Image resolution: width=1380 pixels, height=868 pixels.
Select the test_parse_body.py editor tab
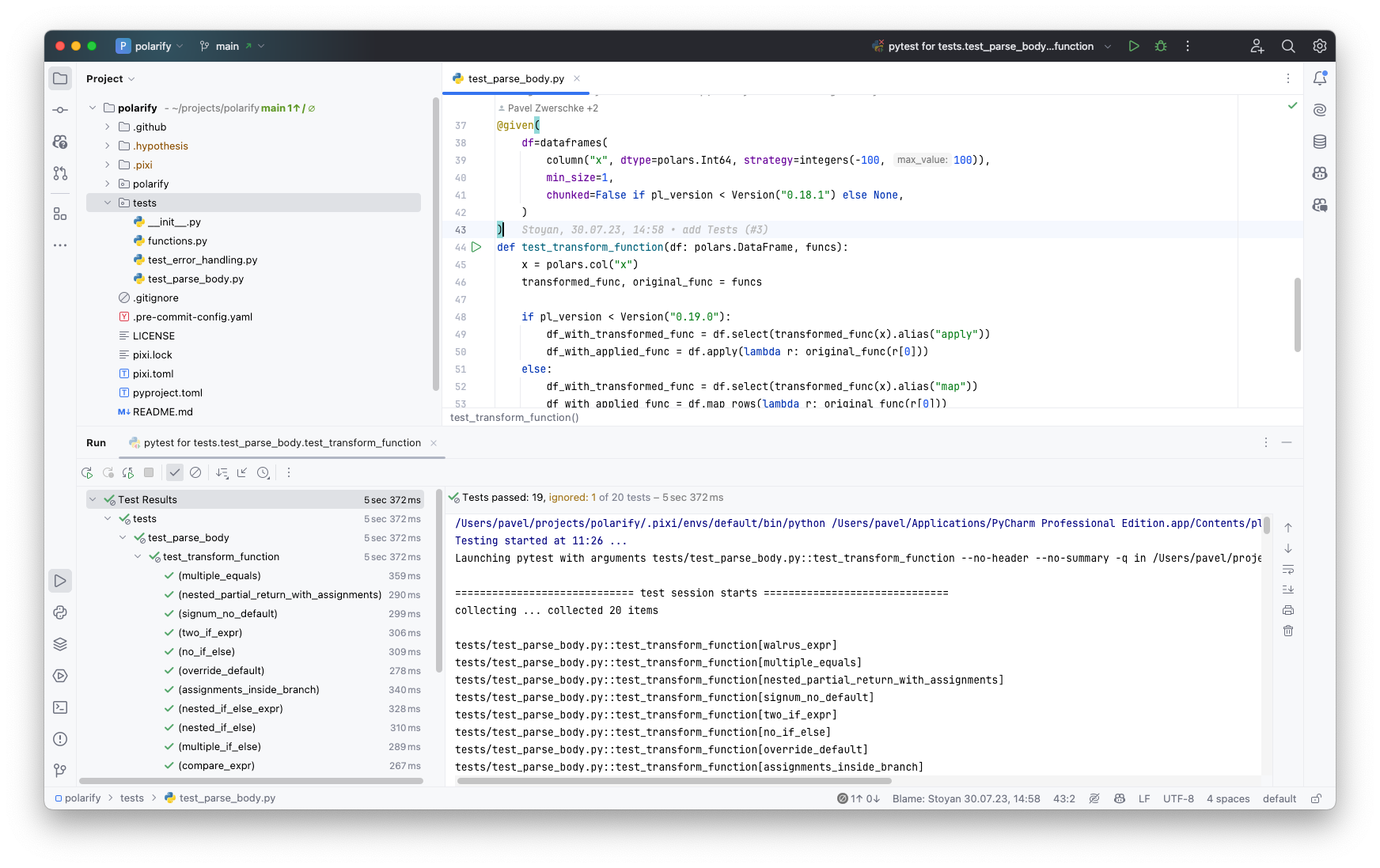coord(516,78)
